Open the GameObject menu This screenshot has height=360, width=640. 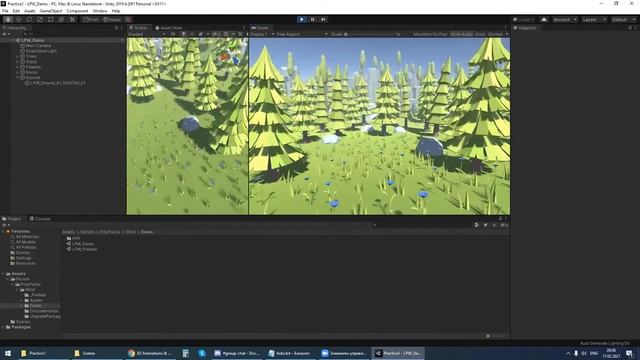point(51,11)
